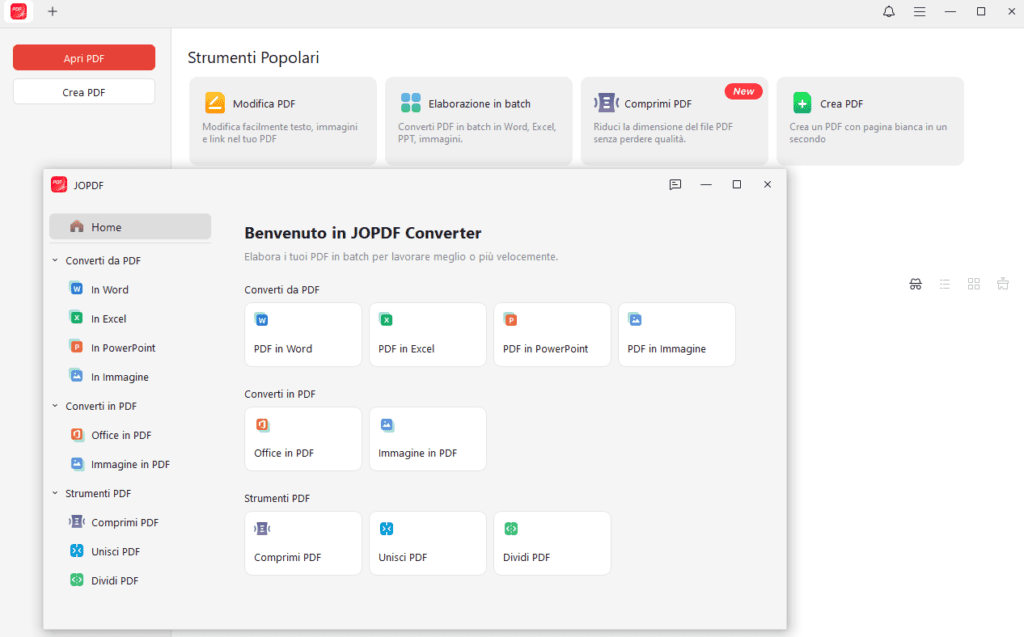The image size is (1024, 637).
Task: Click the JOPDF dialog title text
Action: pyautogui.click(x=88, y=186)
